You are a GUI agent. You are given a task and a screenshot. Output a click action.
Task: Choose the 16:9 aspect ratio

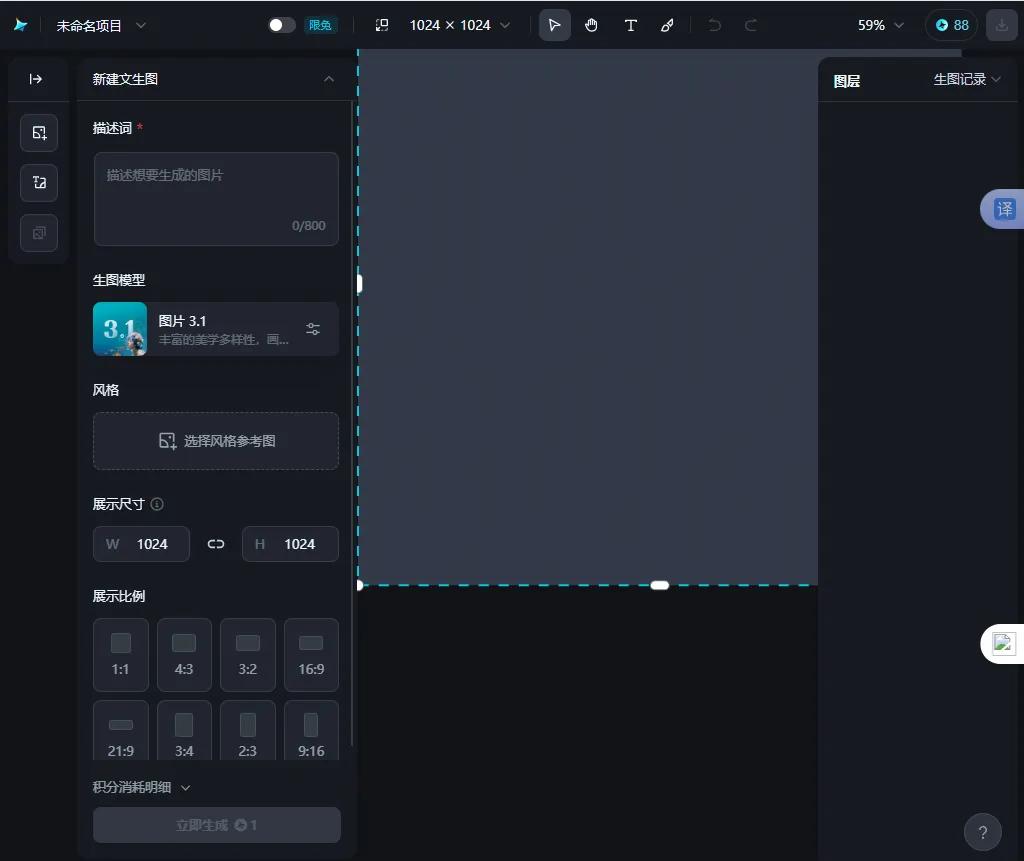pyautogui.click(x=311, y=655)
